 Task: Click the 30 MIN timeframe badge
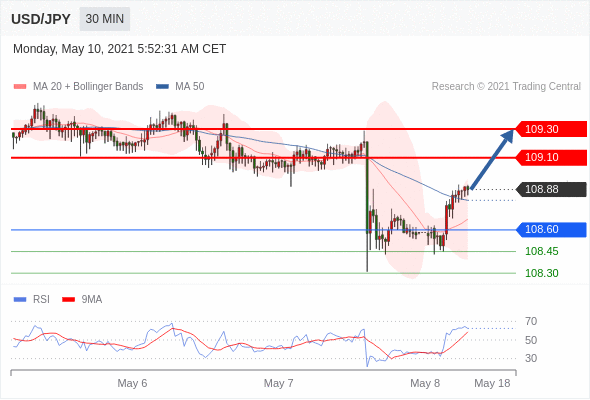click(105, 19)
